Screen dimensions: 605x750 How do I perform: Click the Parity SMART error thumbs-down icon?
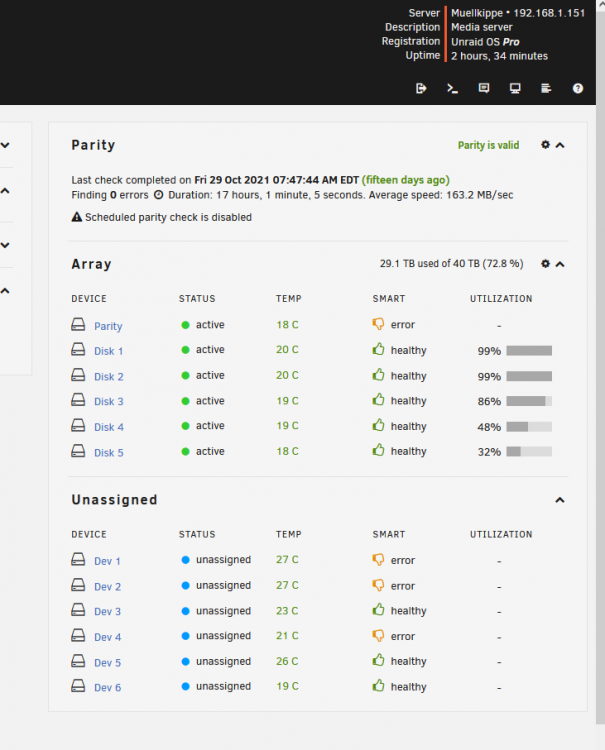tap(378, 324)
